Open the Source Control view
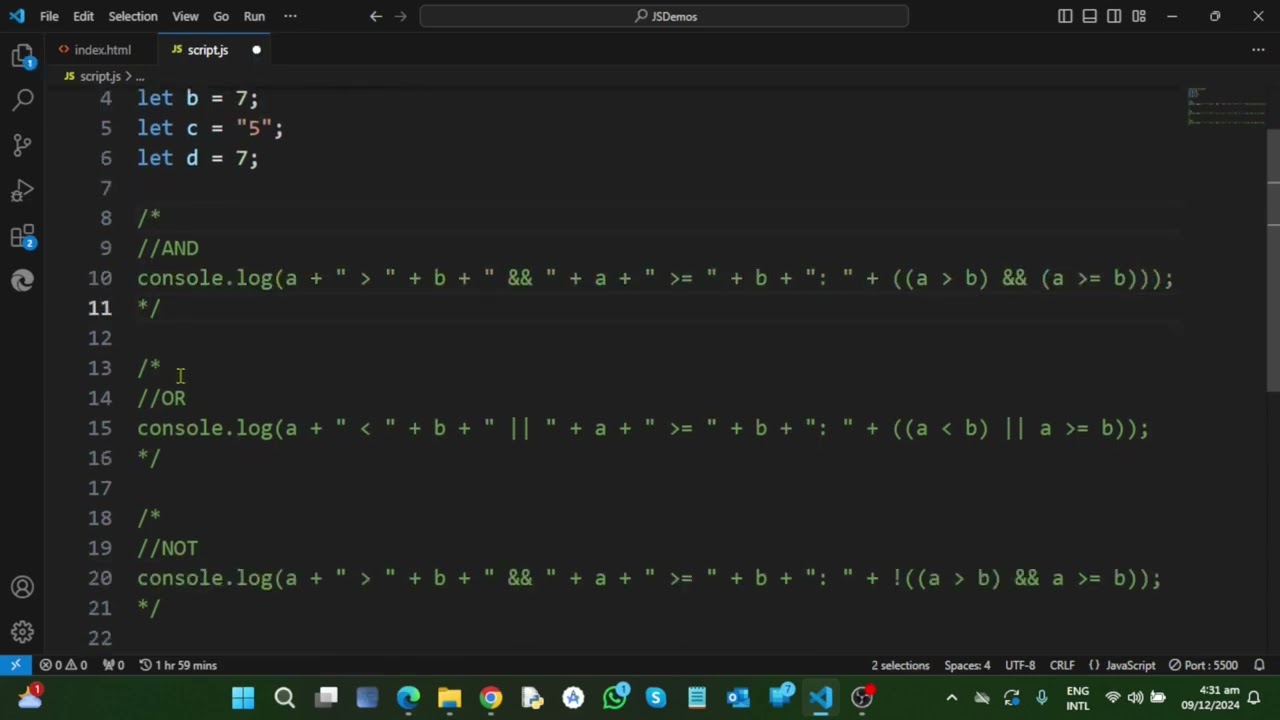Image resolution: width=1280 pixels, height=720 pixels. (22, 145)
